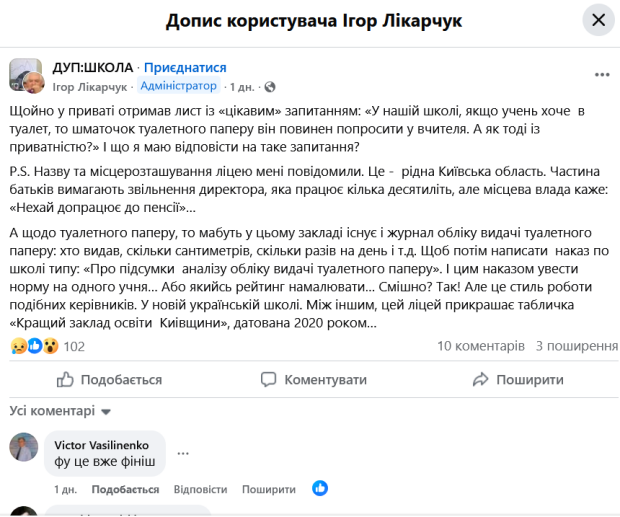Click the Коментувати comment button

(313, 380)
